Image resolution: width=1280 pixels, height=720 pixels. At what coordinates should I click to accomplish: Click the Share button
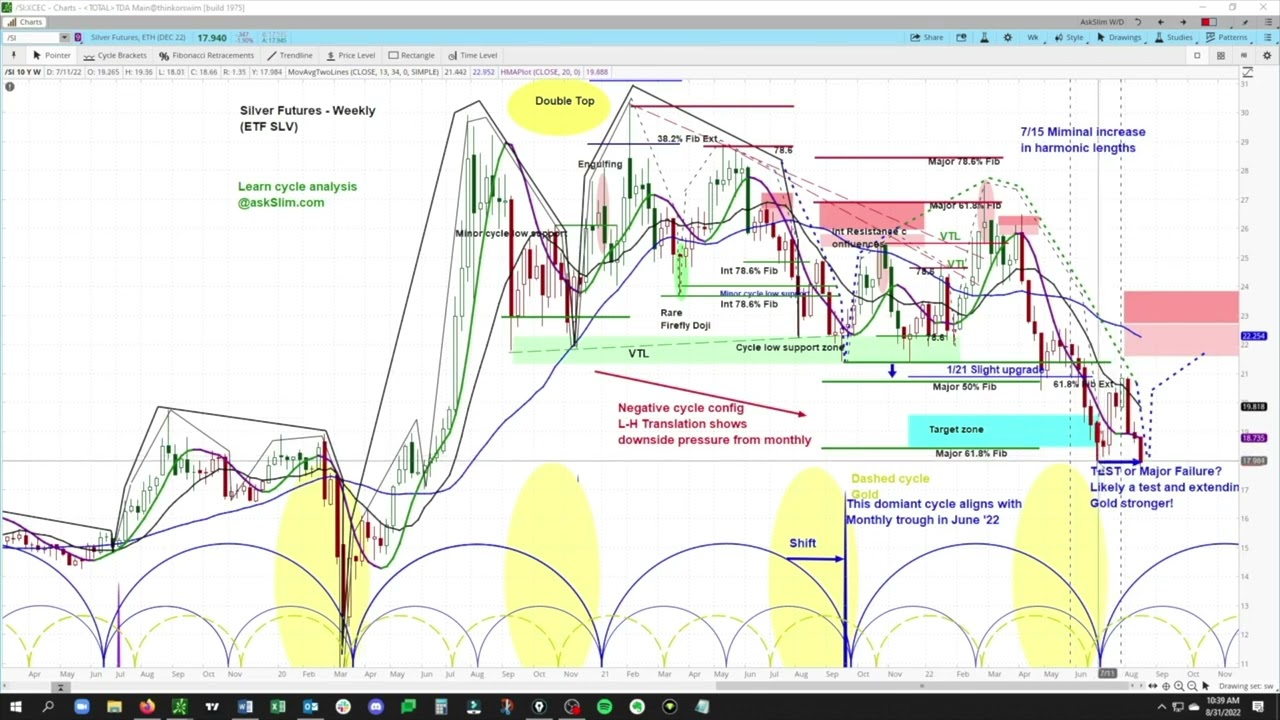926,38
